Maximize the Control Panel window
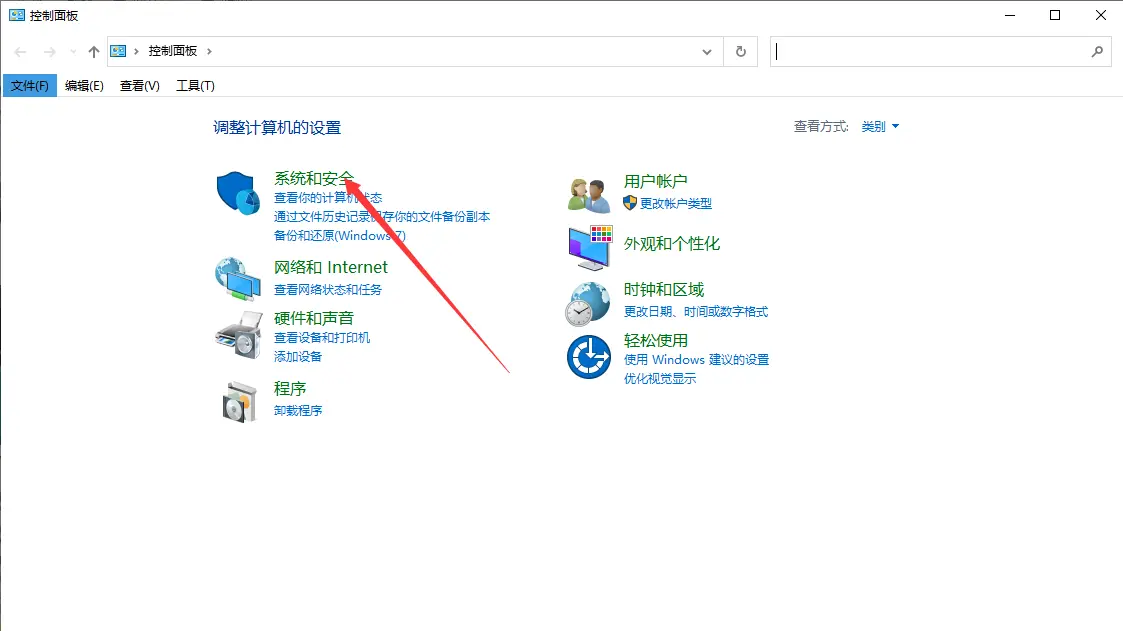 [x=1055, y=15]
